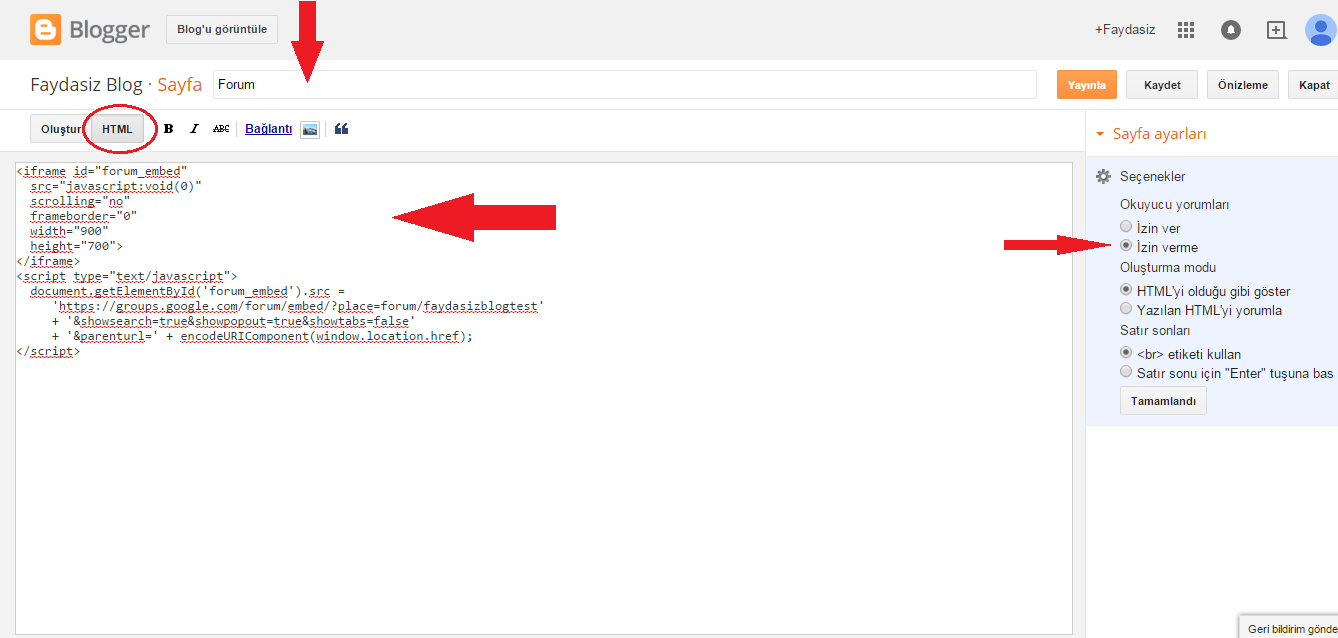The image size is (1338, 638).
Task: Select <br> etiketi kullan option
Action: coord(1127,353)
